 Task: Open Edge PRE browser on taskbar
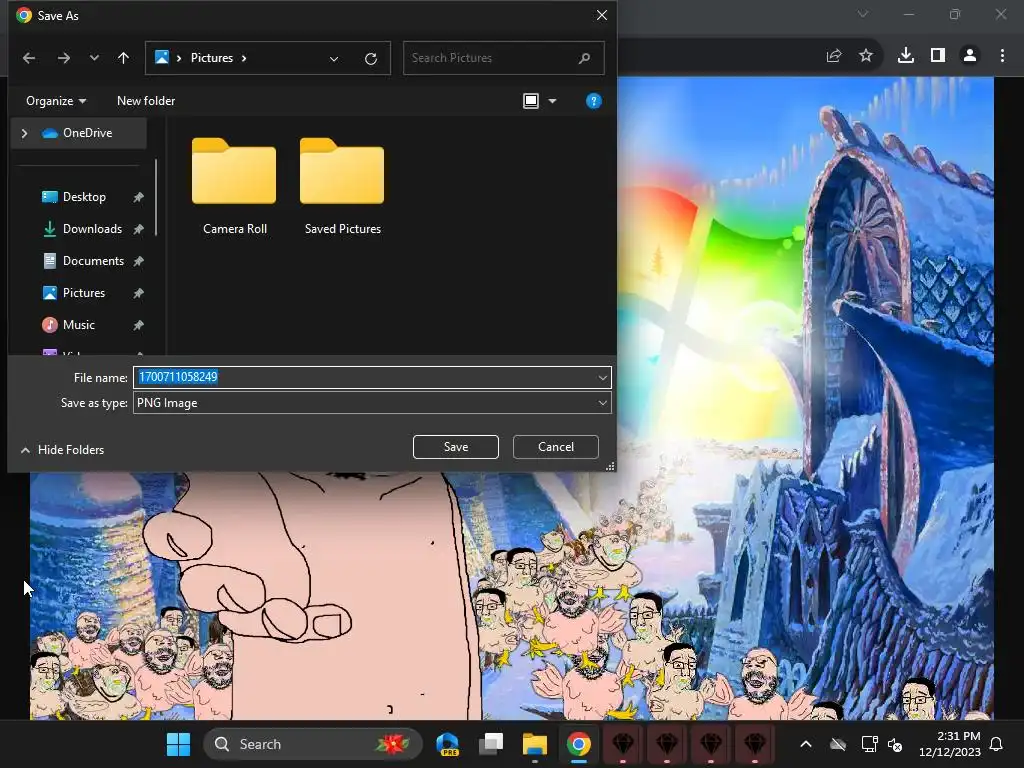coord(447,744)
